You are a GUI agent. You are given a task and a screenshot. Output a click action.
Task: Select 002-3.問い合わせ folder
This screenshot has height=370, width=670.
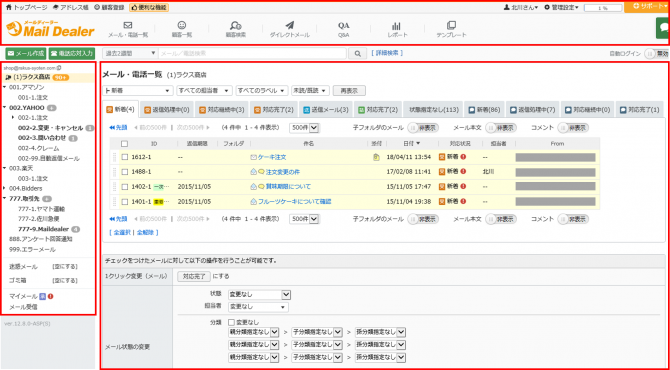coord(42,138)
